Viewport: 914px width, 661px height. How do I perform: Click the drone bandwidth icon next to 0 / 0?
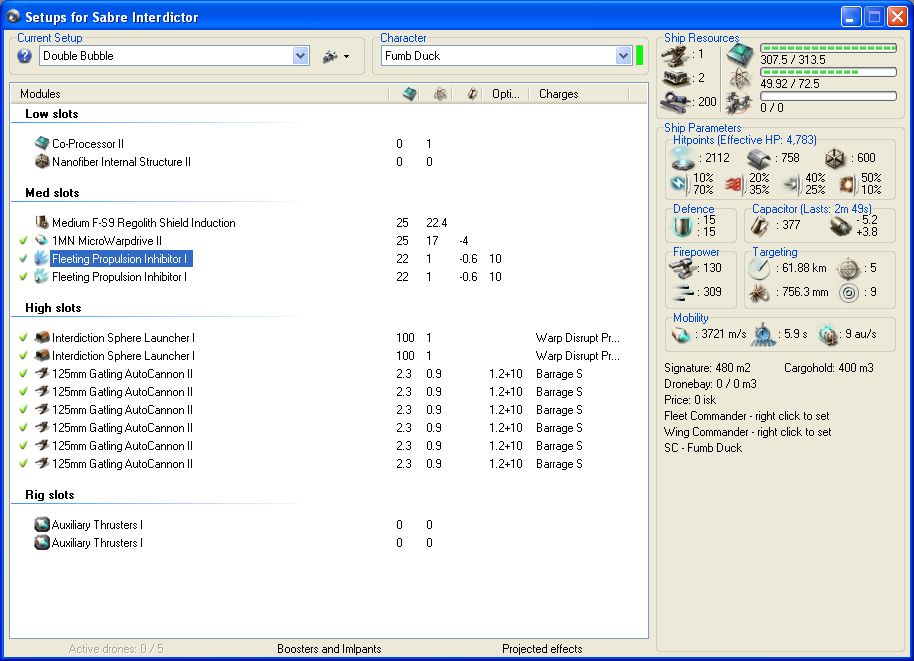click(x=739, y=103)
